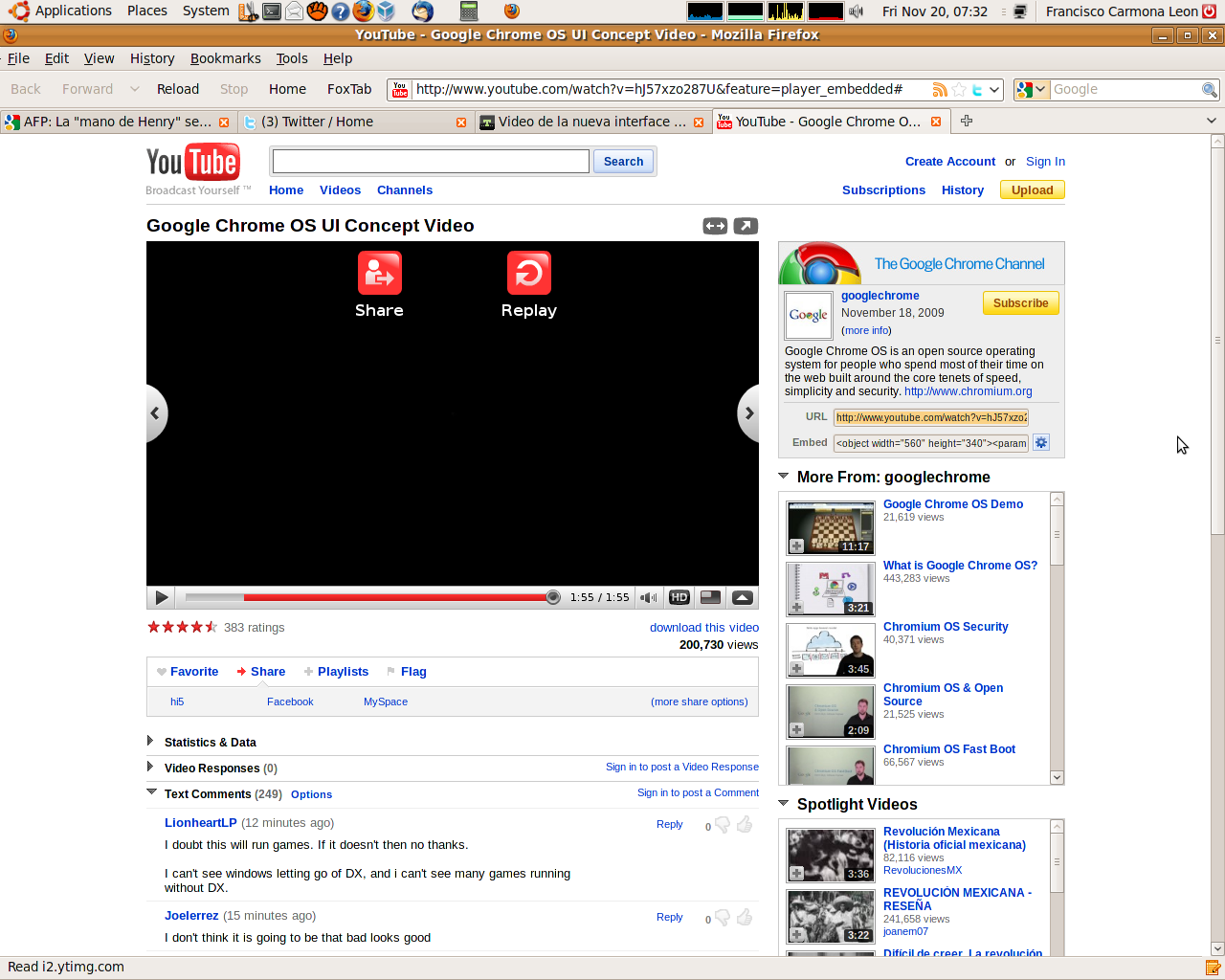Expand the Video Responses section
Image resolution: width=1225 pixels, height=980 pixels.
pos(151,767)
